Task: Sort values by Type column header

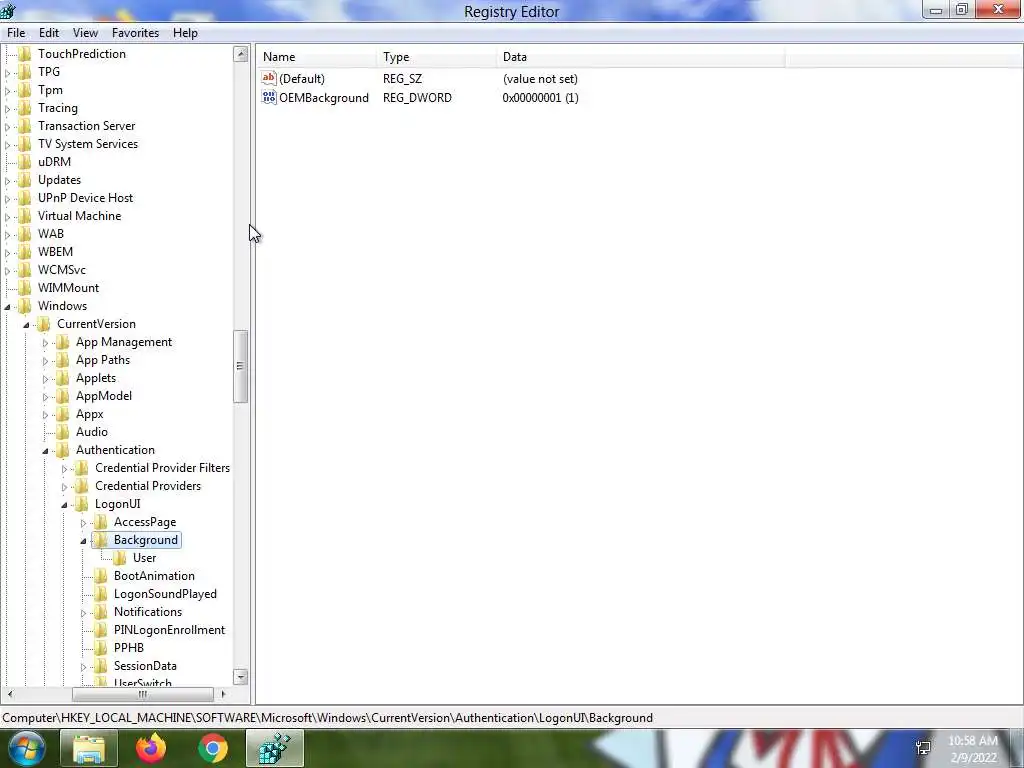Action: (x=436, y=57)
